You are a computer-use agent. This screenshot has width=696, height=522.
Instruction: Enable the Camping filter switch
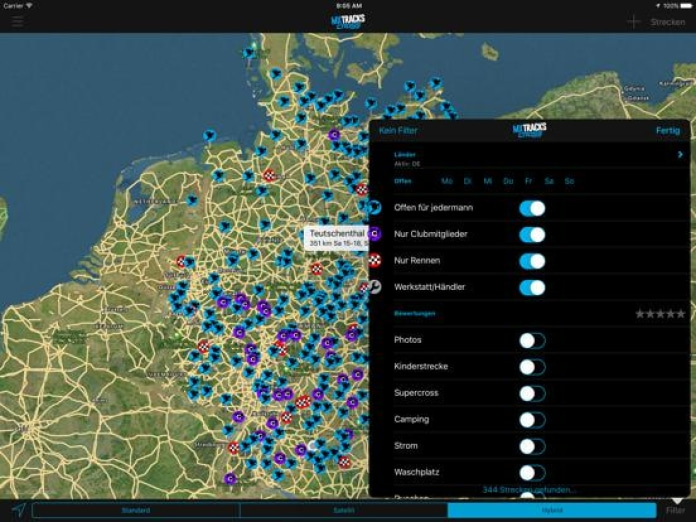[532, 420]
